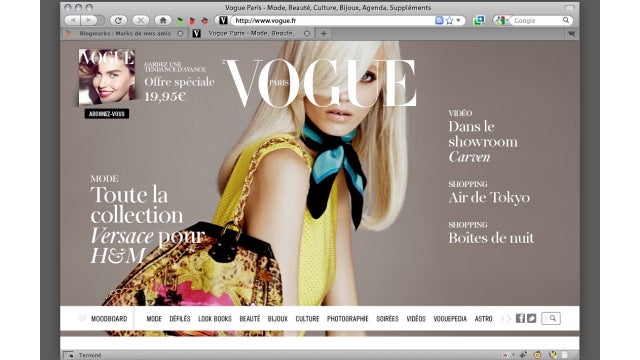Go back with the back arrow
640x360 pixels.
coord(73,20)
